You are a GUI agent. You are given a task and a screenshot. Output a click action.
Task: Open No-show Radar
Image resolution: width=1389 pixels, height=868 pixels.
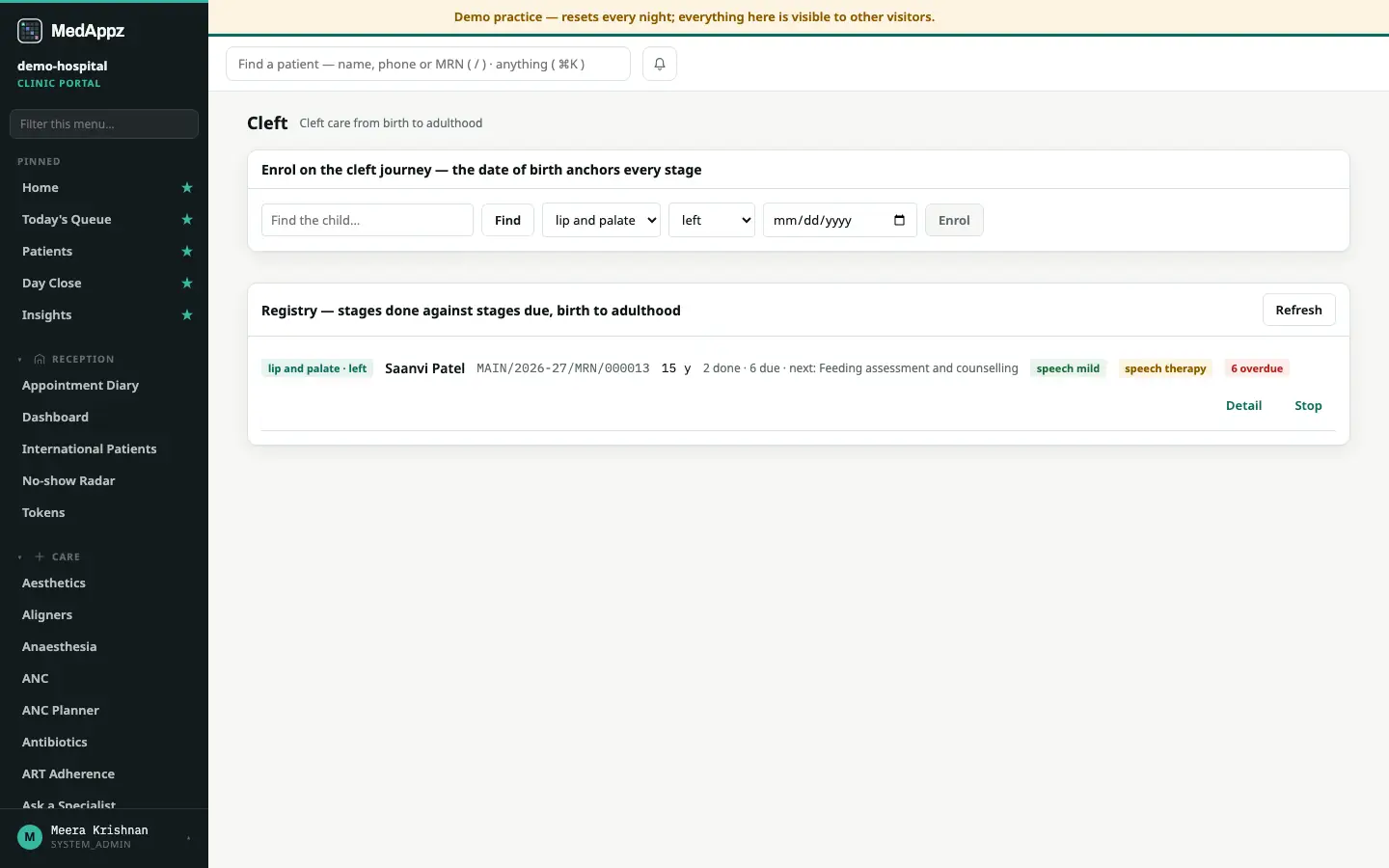68,481
